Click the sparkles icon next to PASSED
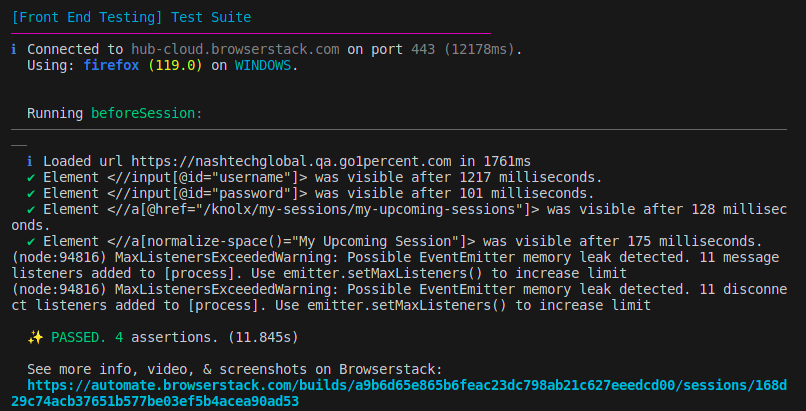Image resolution: width=806 pixels, height=411 pixels. point(35,337)
